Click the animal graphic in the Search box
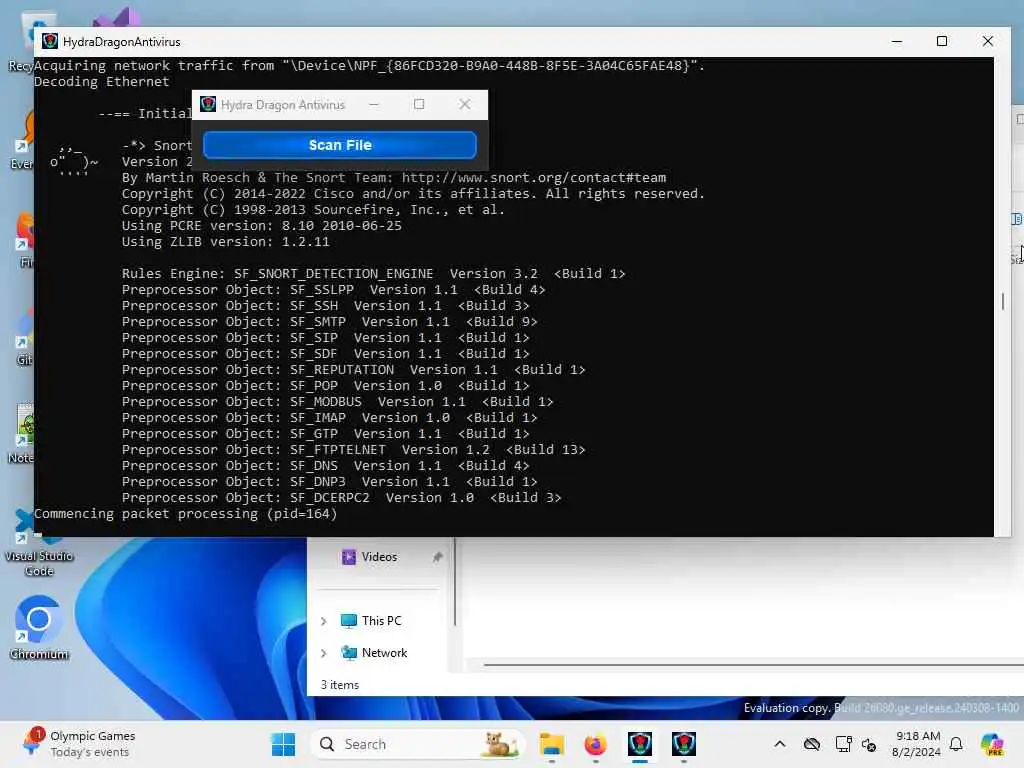Image resolution: width=1024 pixels, height=768 pixels. coord(500,744)
